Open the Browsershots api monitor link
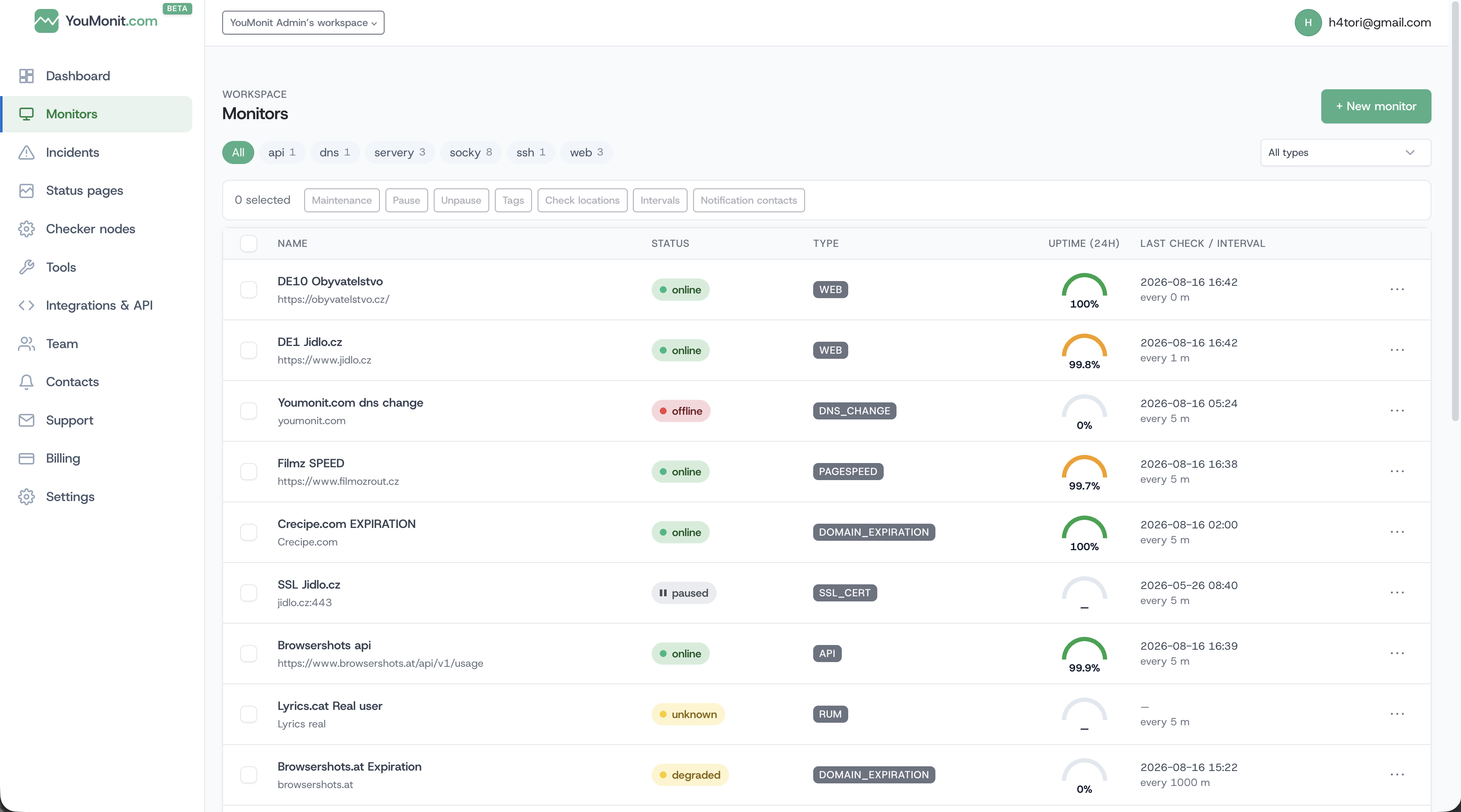 click(x=324, y=646)
